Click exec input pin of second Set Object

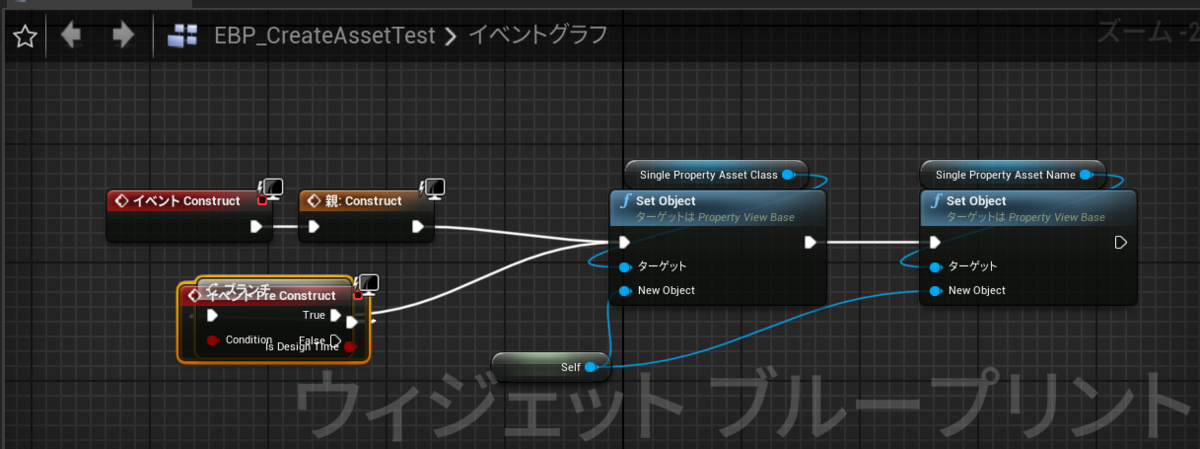click(x=935, y=242)
